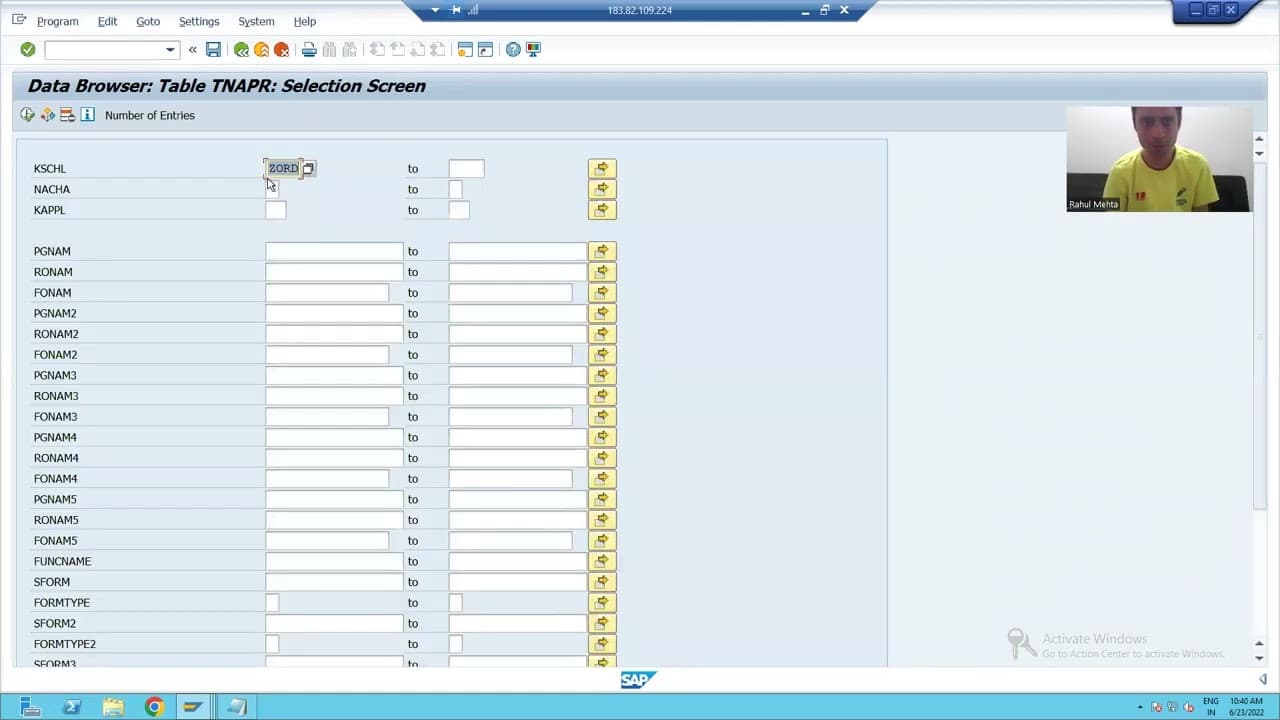Click the ENG IN language indicator
The height and width of the screenshot is (720, 1280).
tap(1211, 707)
